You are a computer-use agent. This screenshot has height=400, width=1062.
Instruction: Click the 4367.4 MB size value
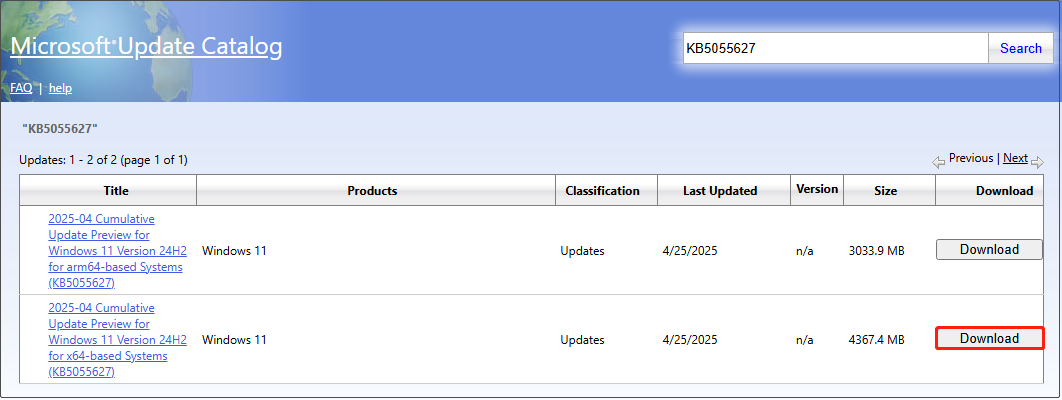coord(876,340)
